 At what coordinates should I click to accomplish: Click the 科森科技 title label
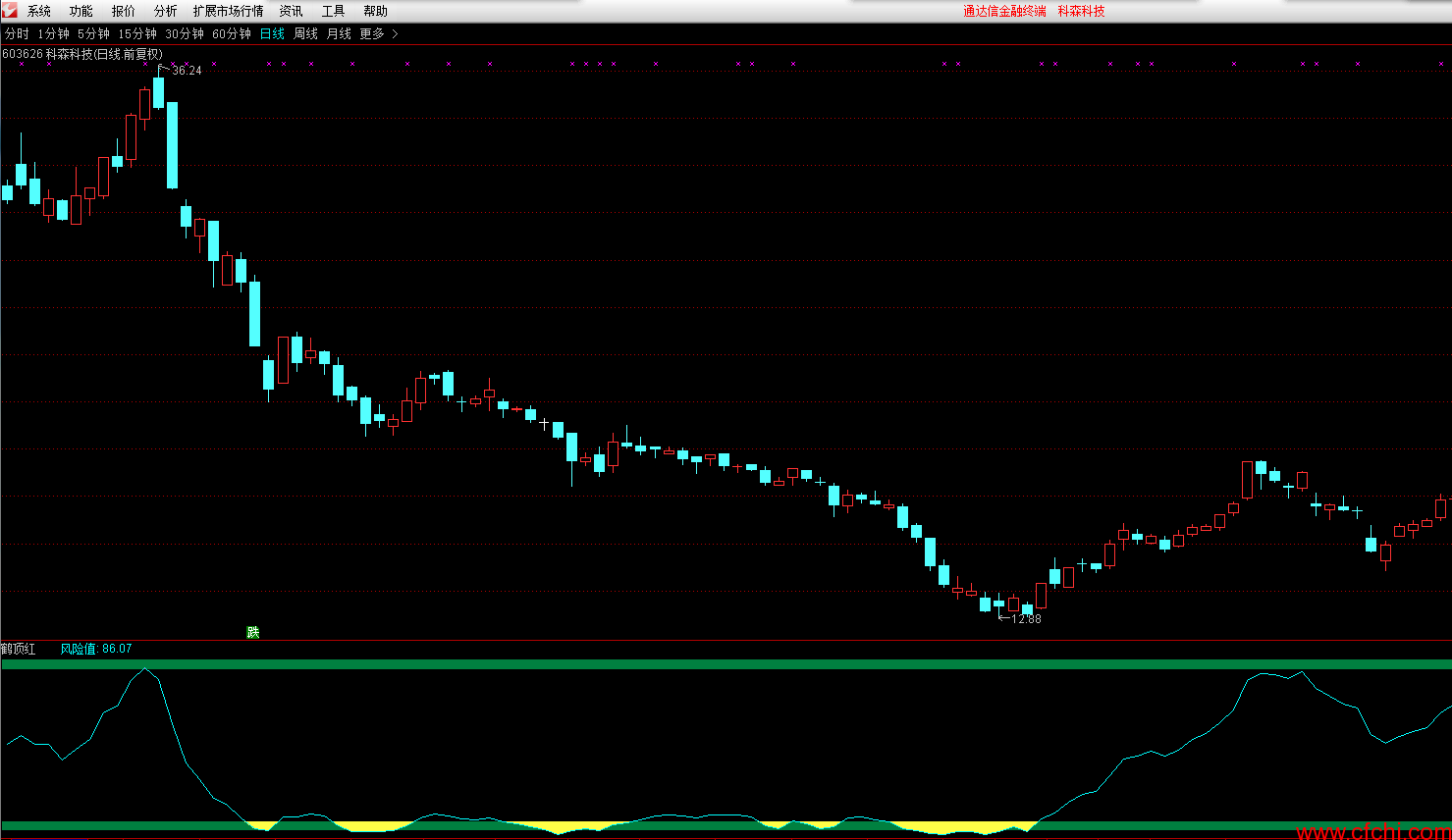click(1082, 11)
